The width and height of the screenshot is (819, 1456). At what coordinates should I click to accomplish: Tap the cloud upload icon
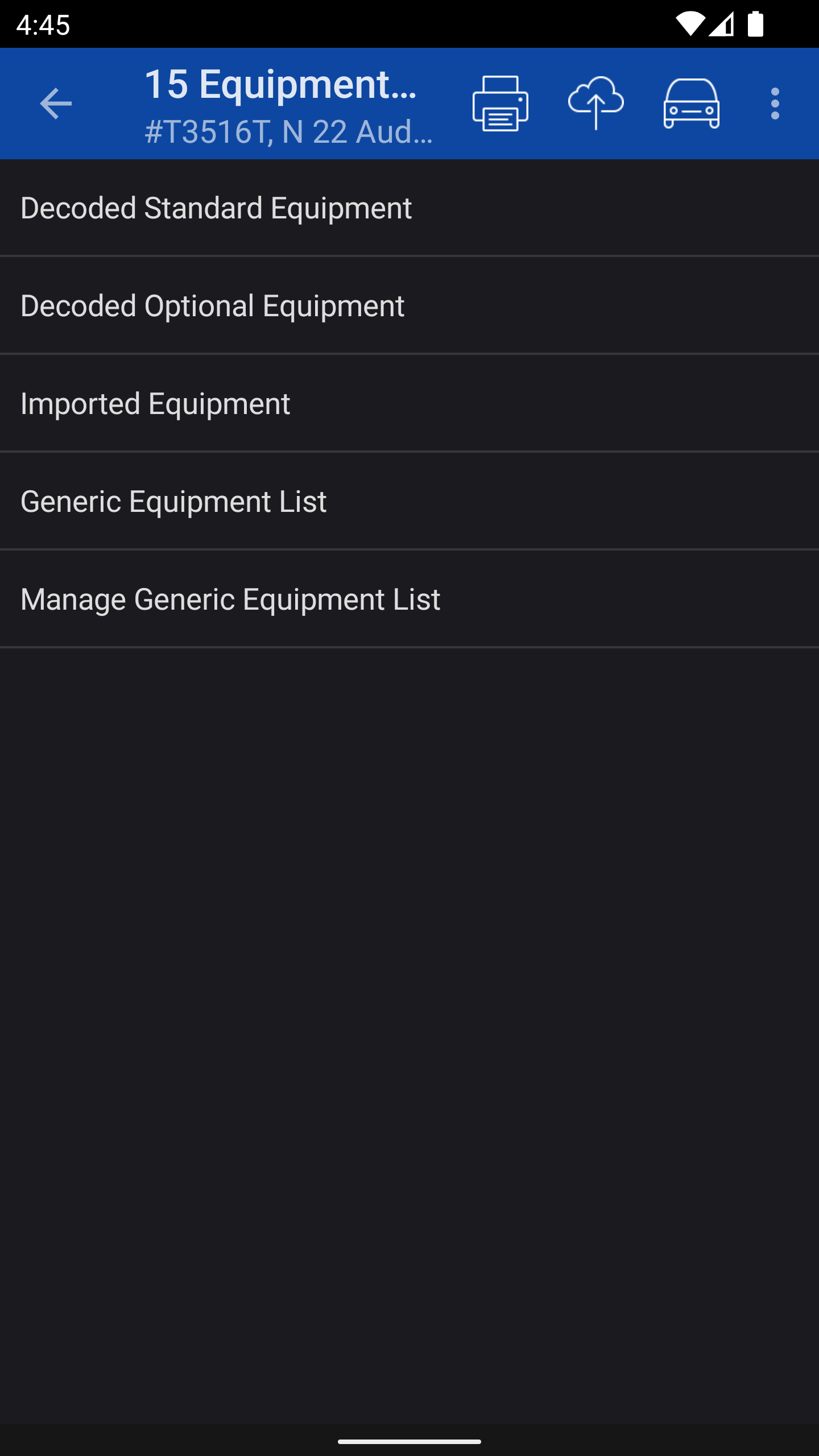coord(596,104)
